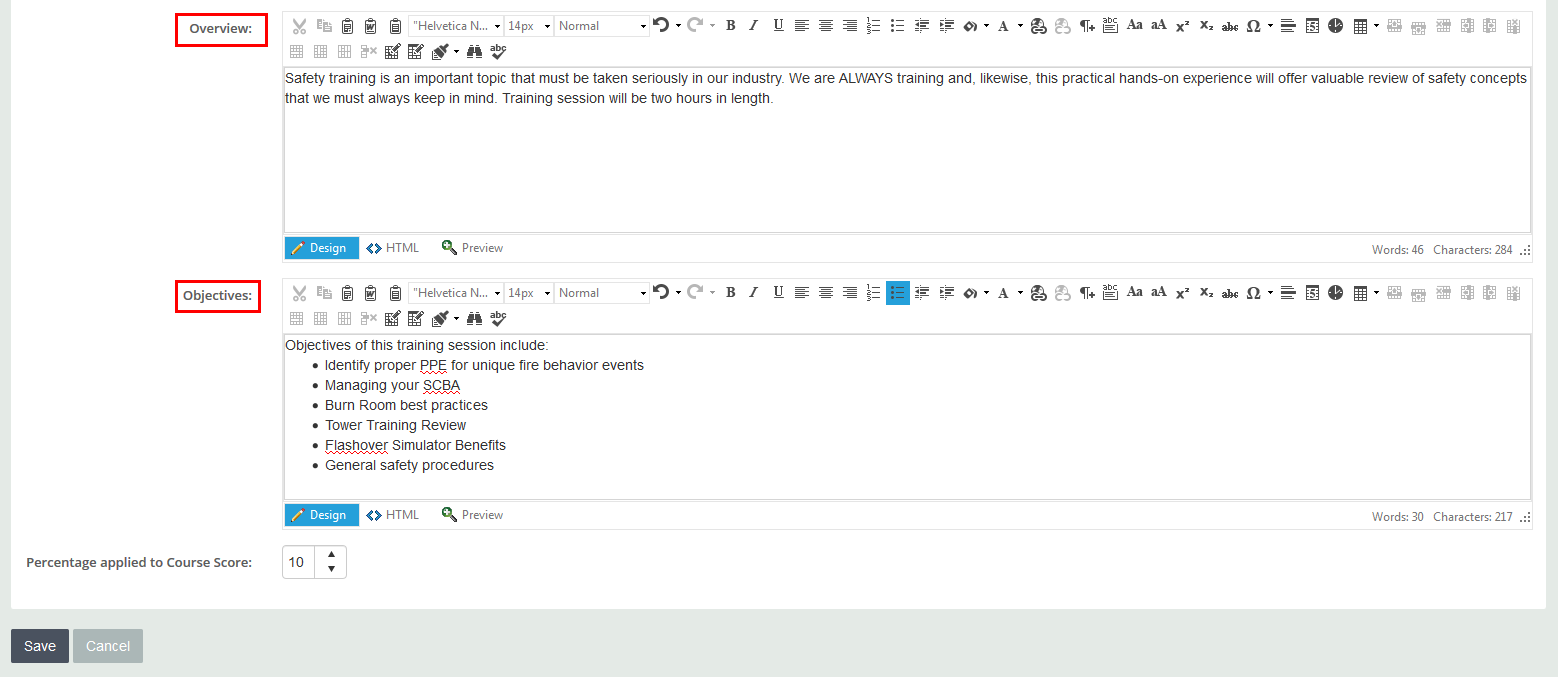Switch Overview editor to the HTML tab
1558x677 pixels.
[393, 248]
